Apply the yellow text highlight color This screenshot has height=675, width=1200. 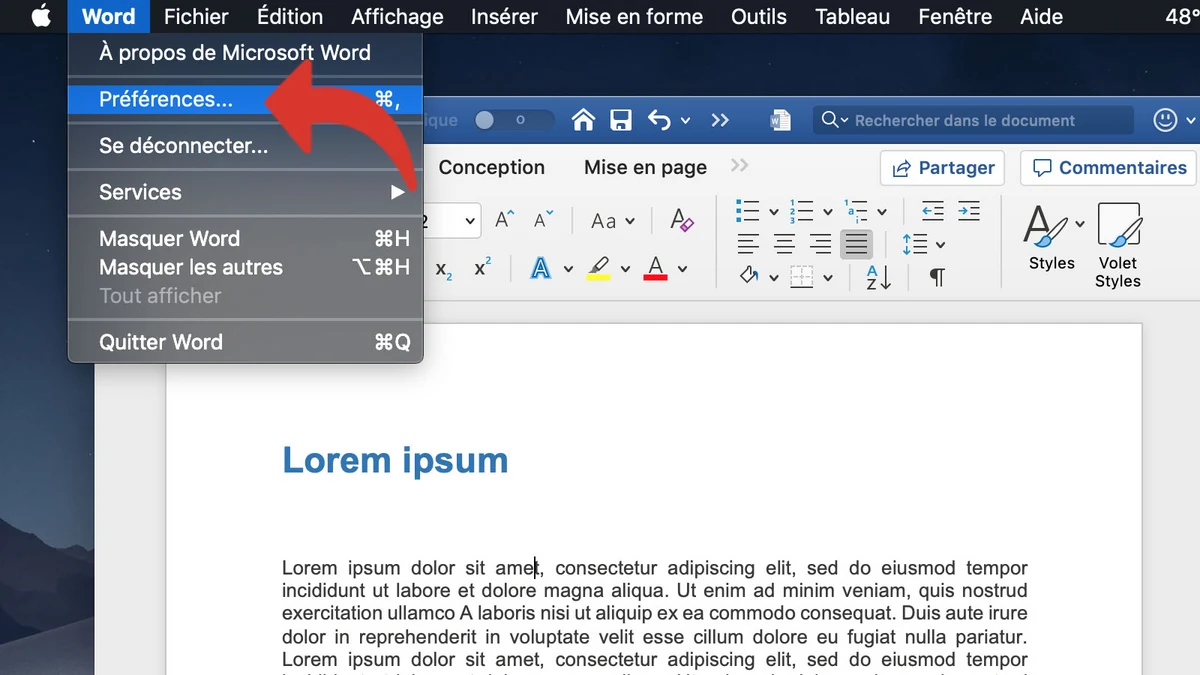click(598, 268)
